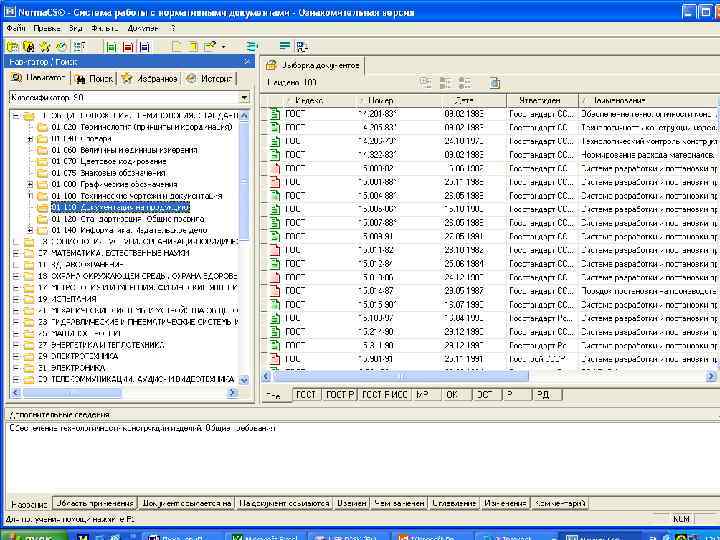Sort by the Утвержден column header
The height and width of the screenshot is (540, 720).
tap(541, 101)
